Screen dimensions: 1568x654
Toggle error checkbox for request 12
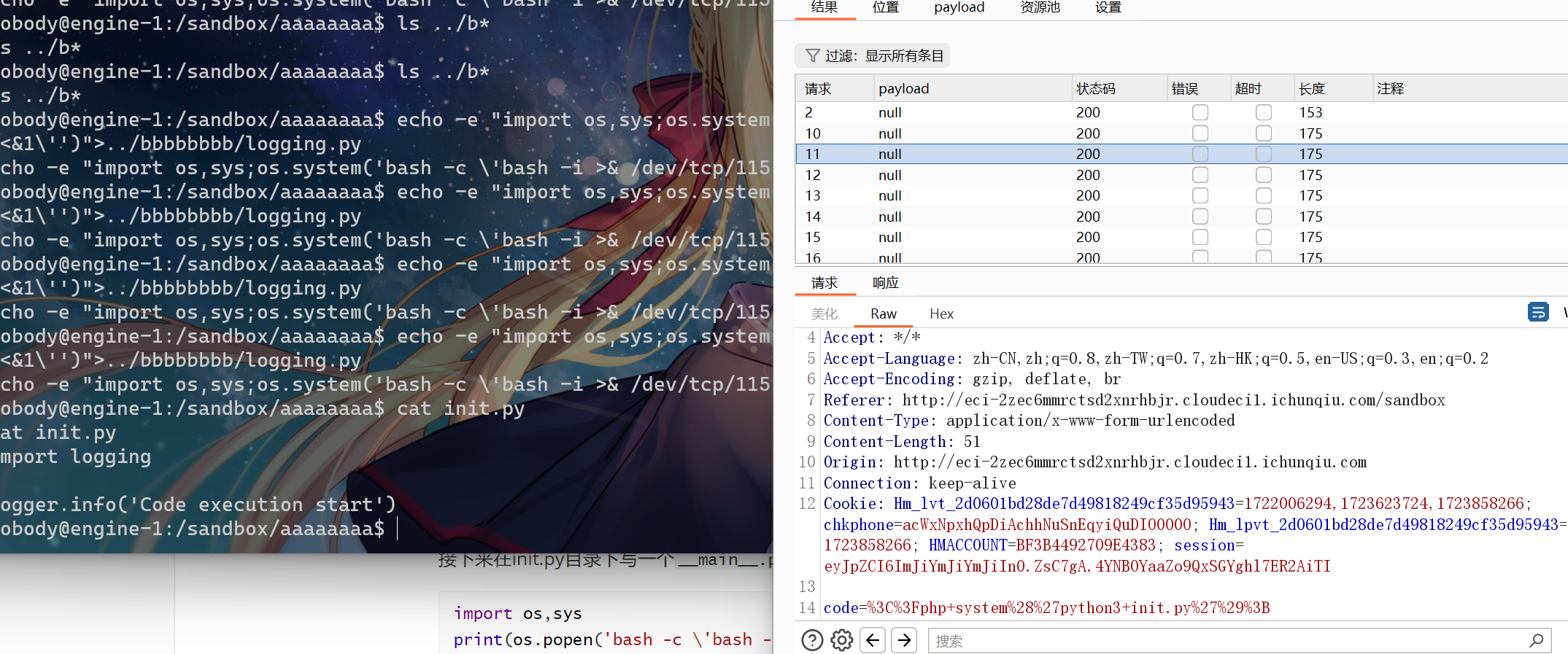click(x=1200, y=175)
